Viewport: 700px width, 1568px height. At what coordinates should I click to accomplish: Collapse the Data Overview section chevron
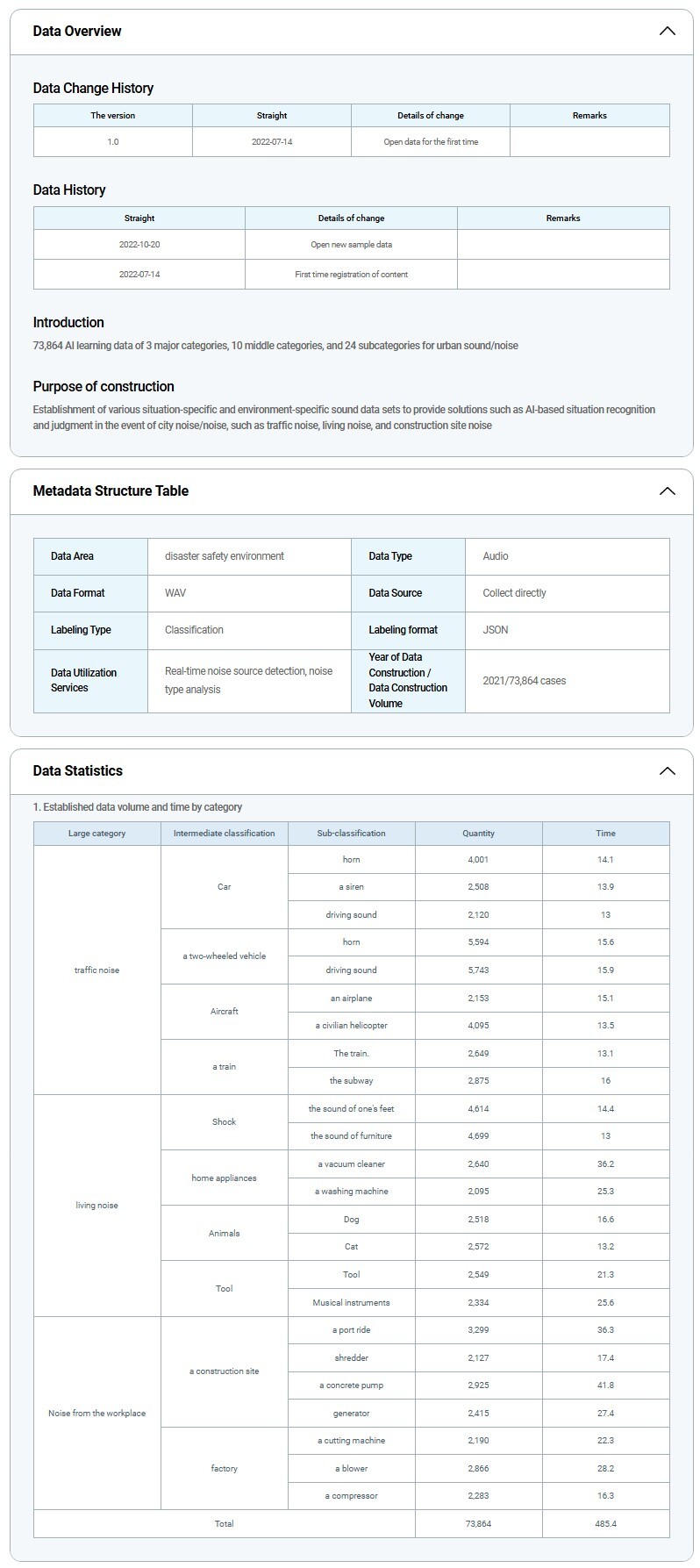(x=667, y=32)
